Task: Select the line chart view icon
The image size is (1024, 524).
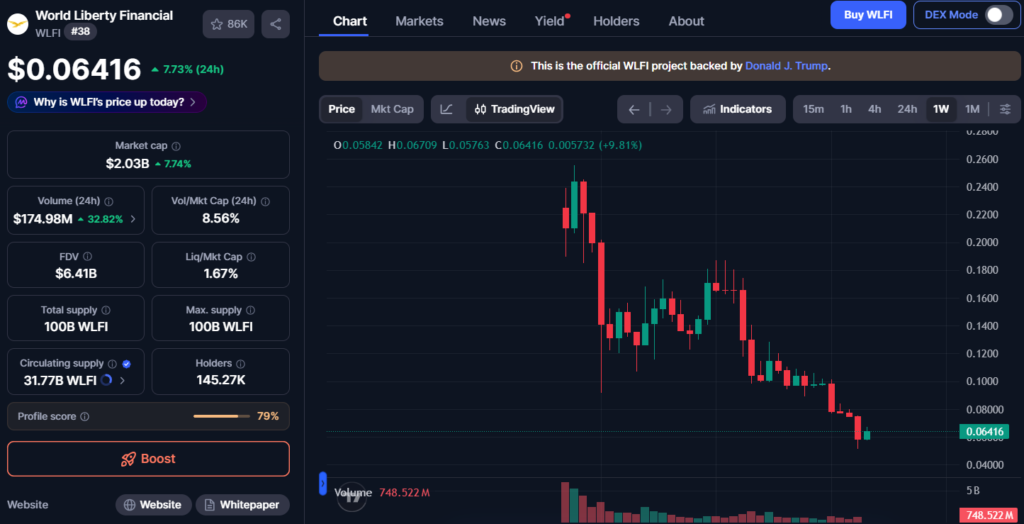Action: click(x=447, y=109)
